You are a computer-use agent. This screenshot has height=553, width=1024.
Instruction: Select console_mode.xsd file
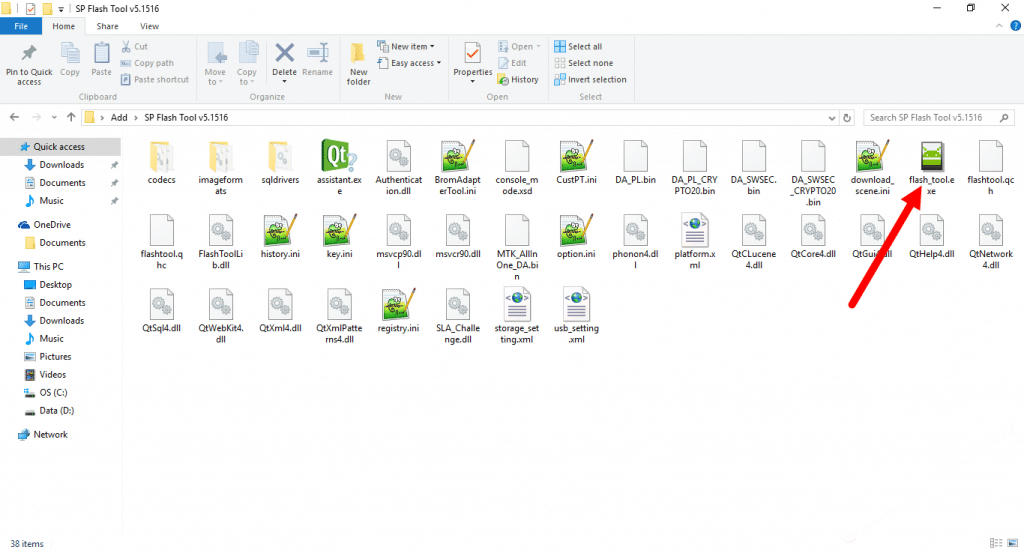pos(517,157)
